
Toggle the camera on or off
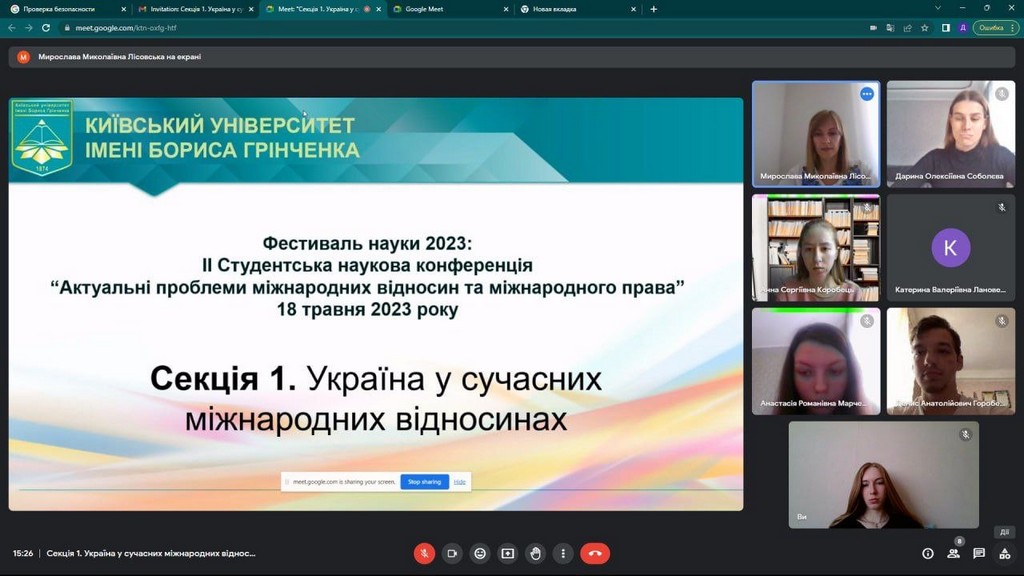(452, 553)
